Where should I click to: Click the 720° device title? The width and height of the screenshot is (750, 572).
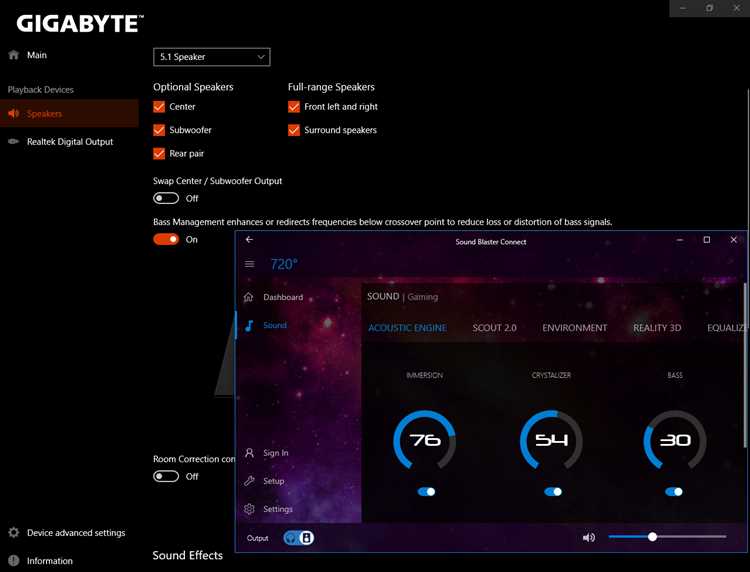pyautogui.click(x=284, y=264)
